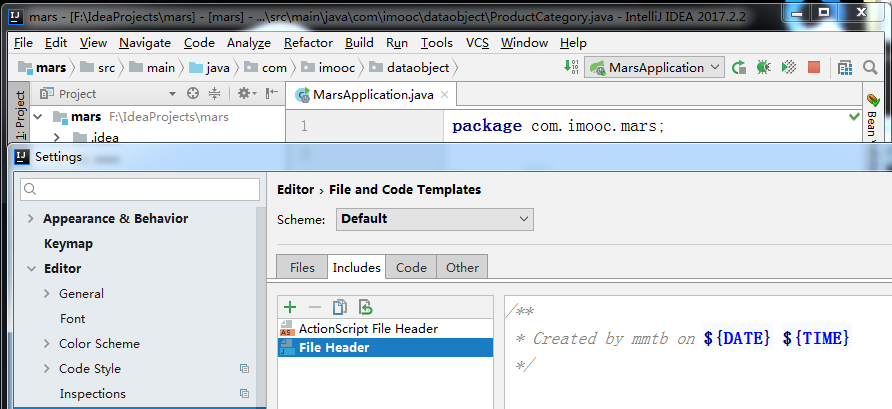Click Inspections copy scheme icon

[x=244, y=394]
